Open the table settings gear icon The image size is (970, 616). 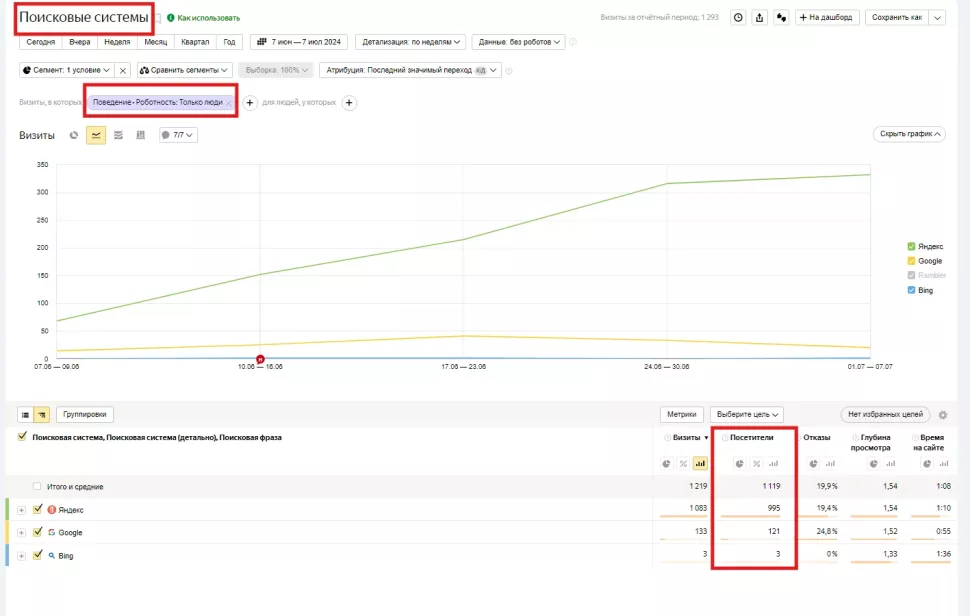(x=943, y=415)
